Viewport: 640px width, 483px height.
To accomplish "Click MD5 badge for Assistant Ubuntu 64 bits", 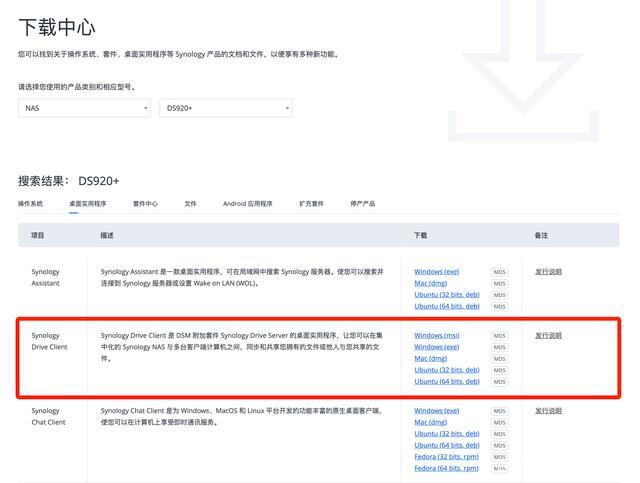I will (x=500, y=306).
